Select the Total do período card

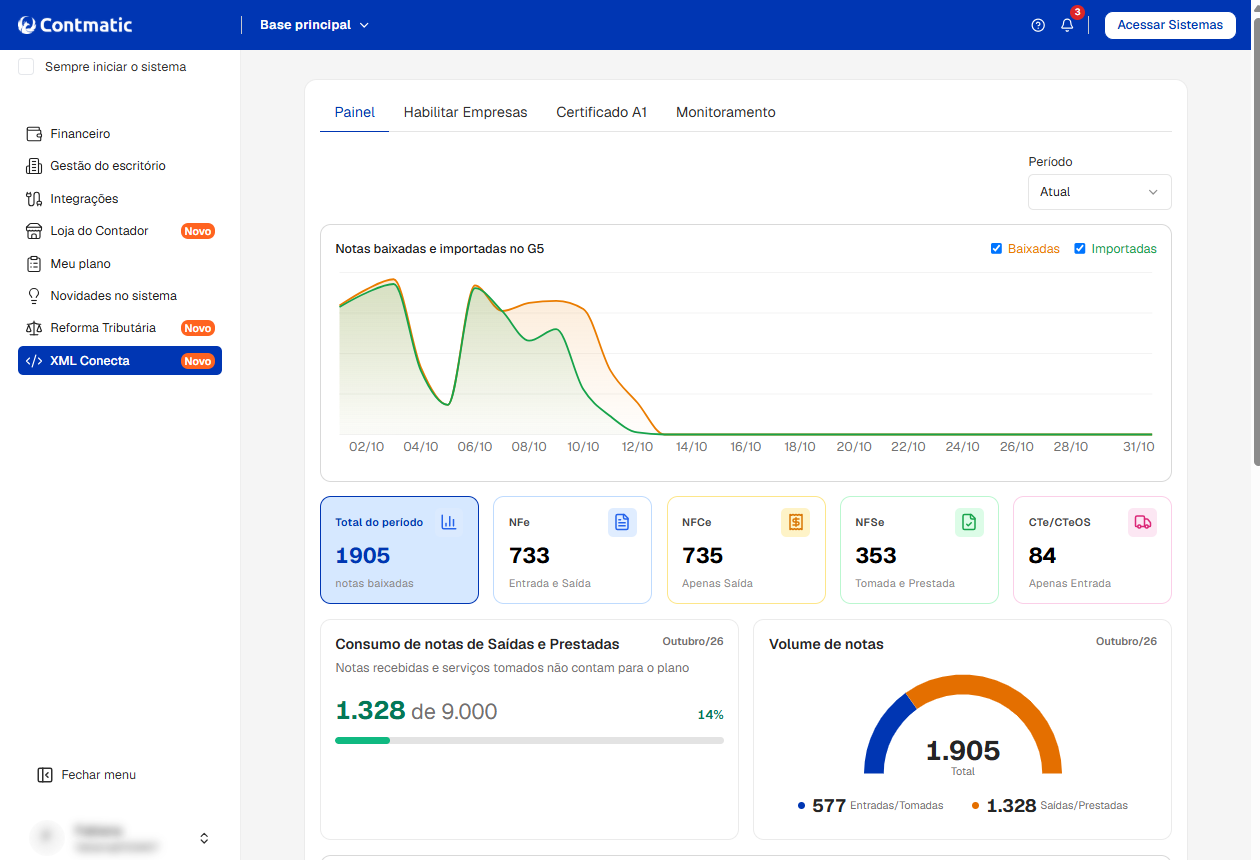coord(399,550)
